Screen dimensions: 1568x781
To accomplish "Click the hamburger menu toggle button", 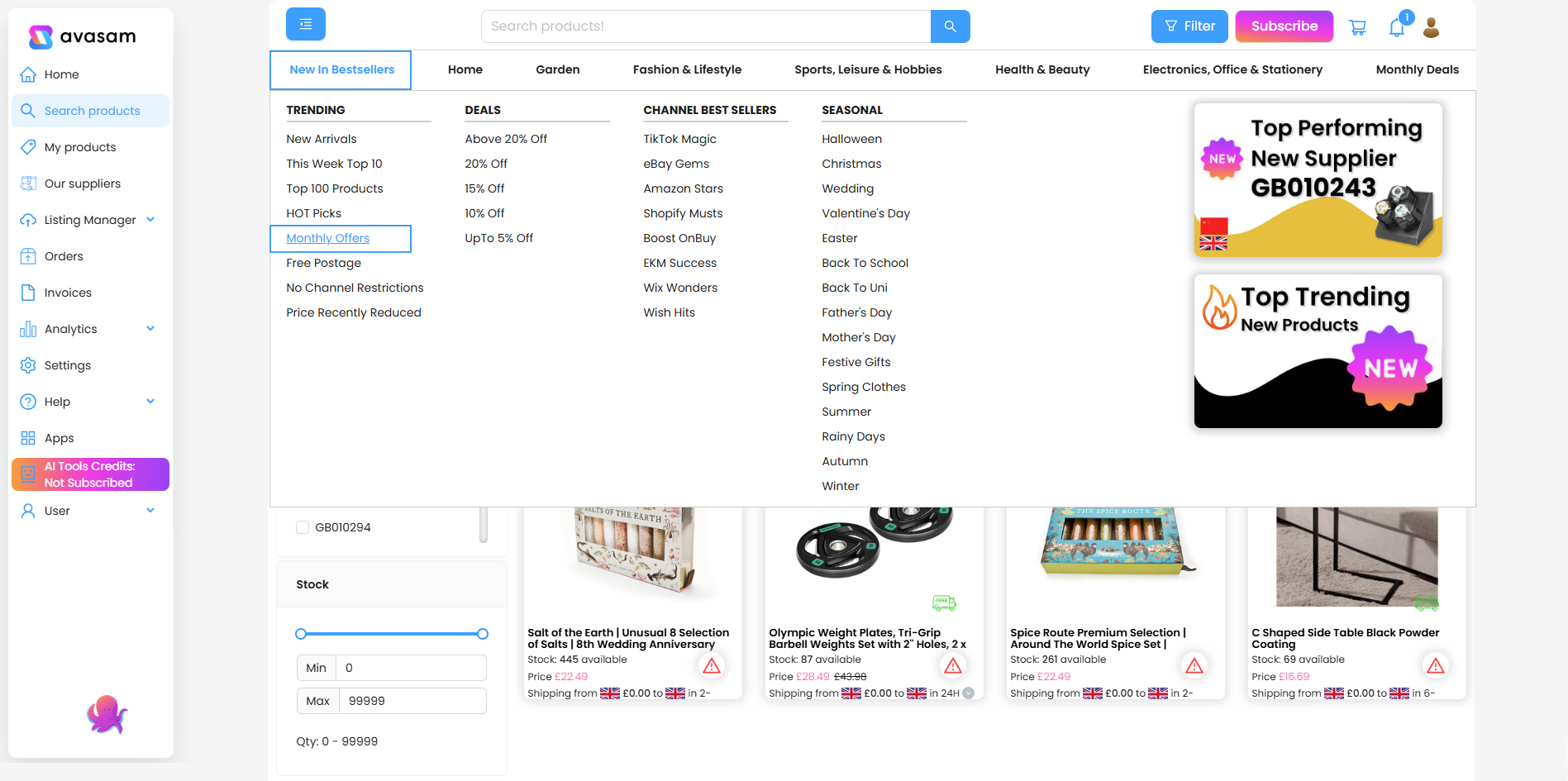I will [305, 24].
